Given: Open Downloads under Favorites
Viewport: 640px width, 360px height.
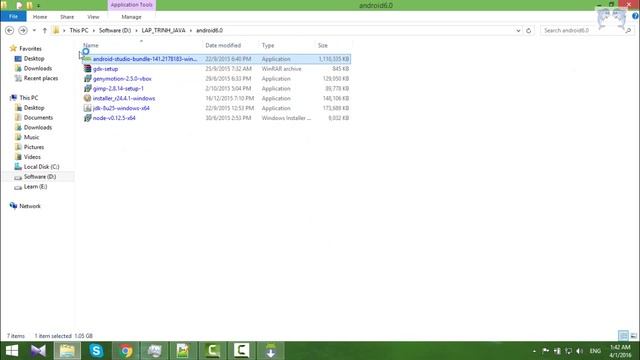Looking at the screenshot, I should [38, 68].
